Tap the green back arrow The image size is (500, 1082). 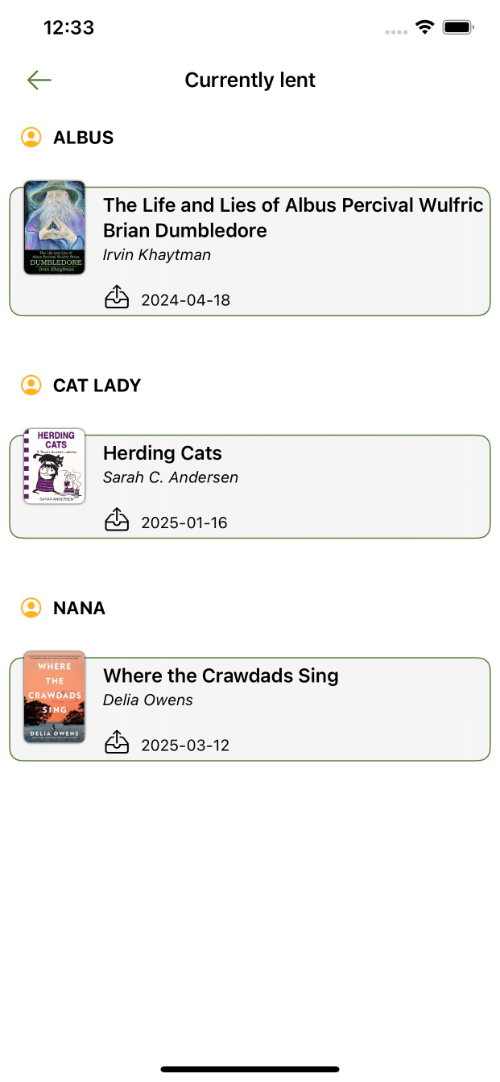point(39,80)
